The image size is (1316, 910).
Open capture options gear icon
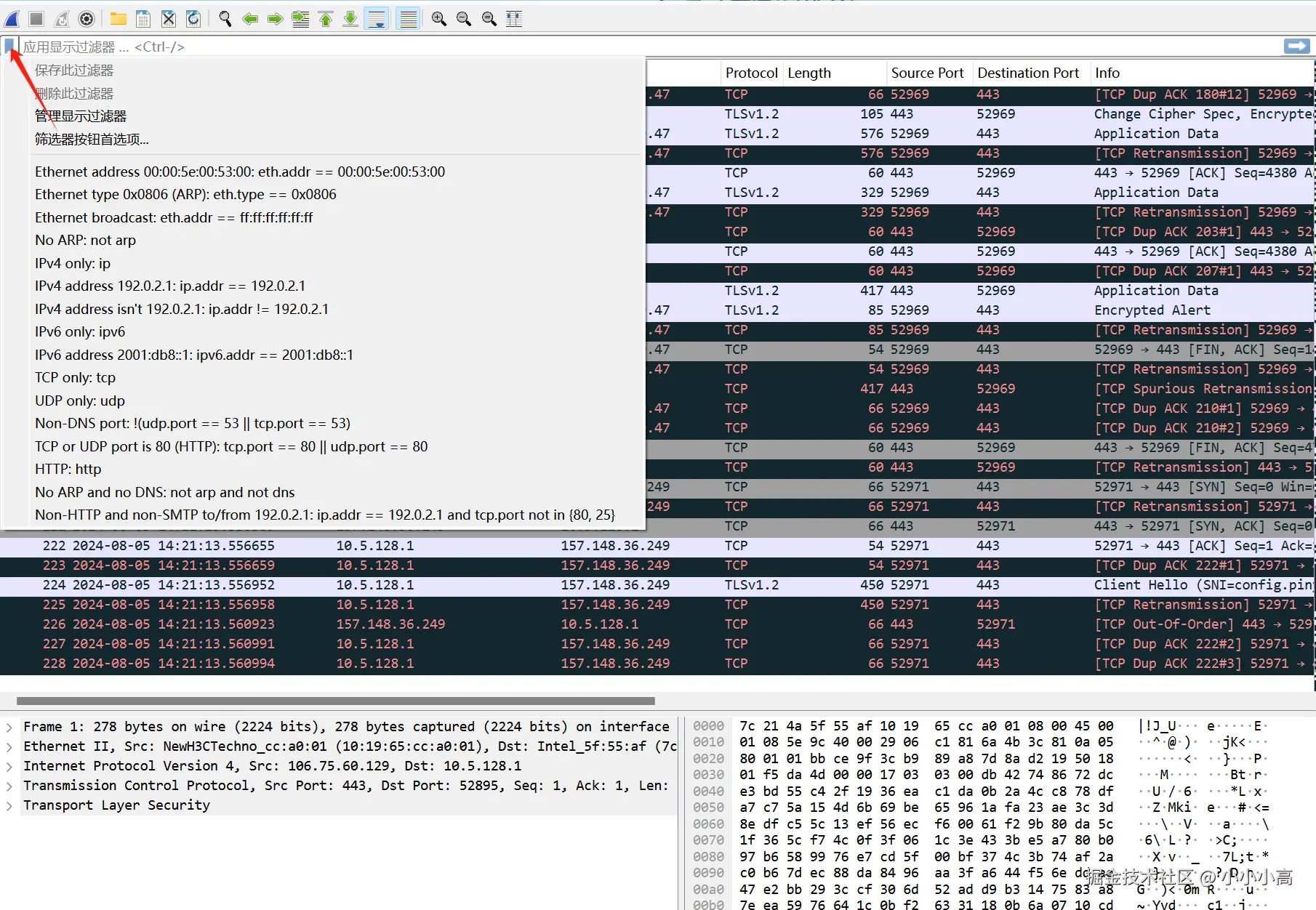pyautogui.click(x=87, y=19)
